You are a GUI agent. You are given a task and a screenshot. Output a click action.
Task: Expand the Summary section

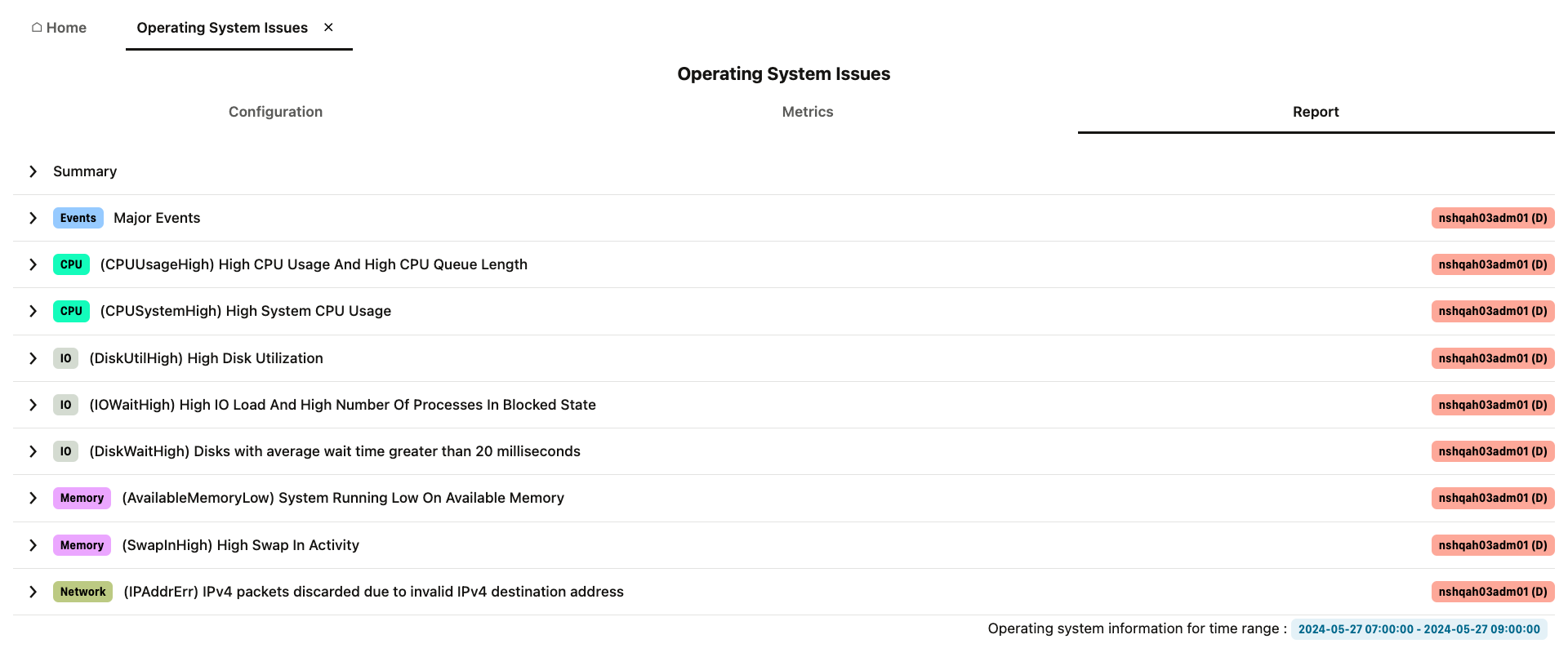[x=33, y=171]
